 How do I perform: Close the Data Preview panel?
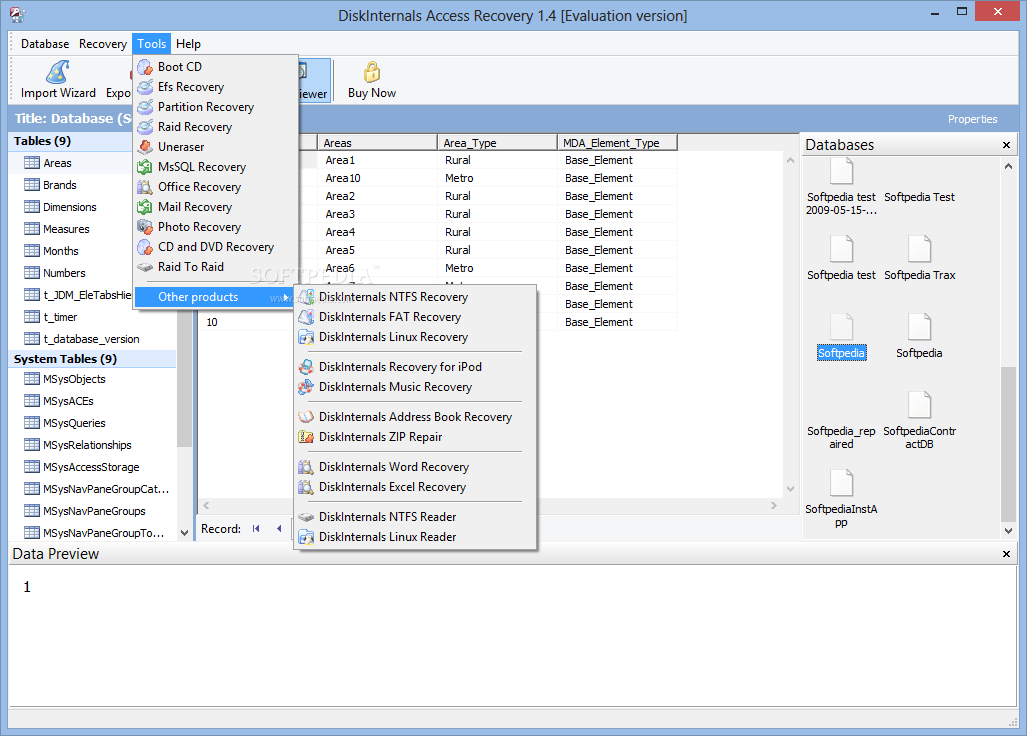coord(1007,555)
